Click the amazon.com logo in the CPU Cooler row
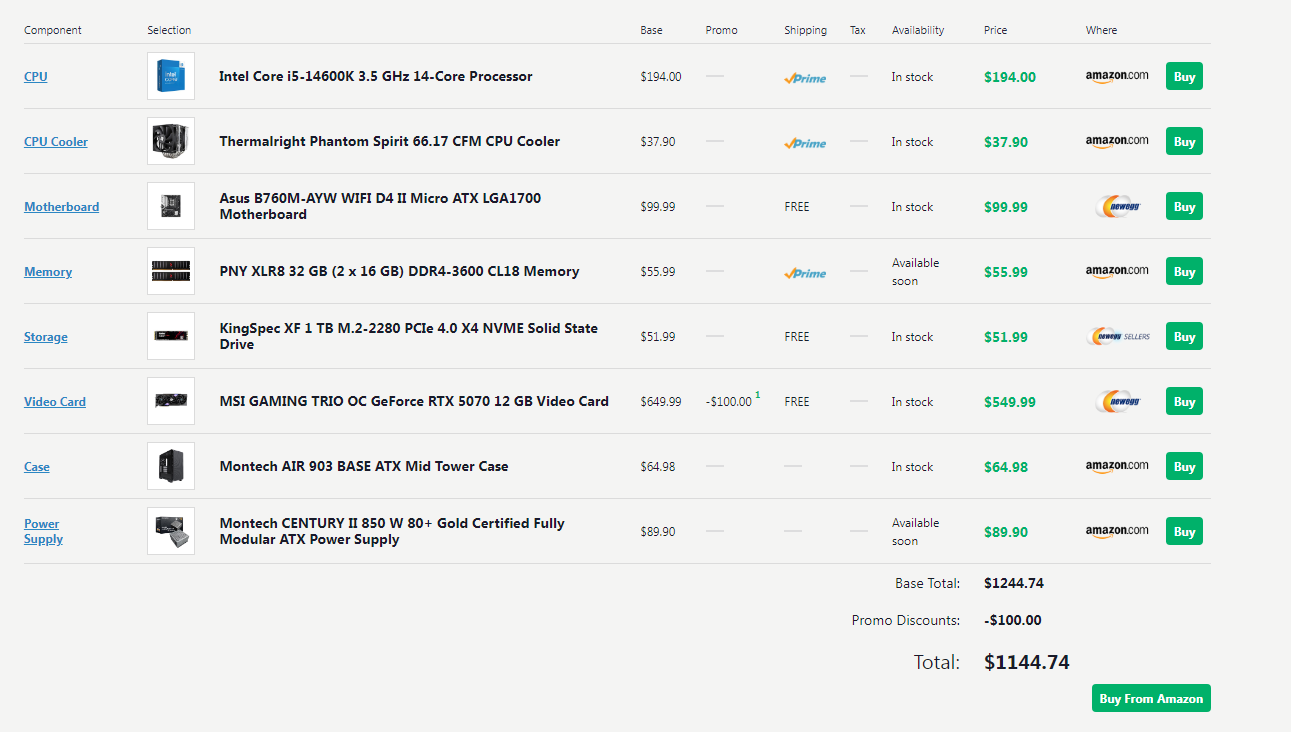 [x=1117, y=141]
